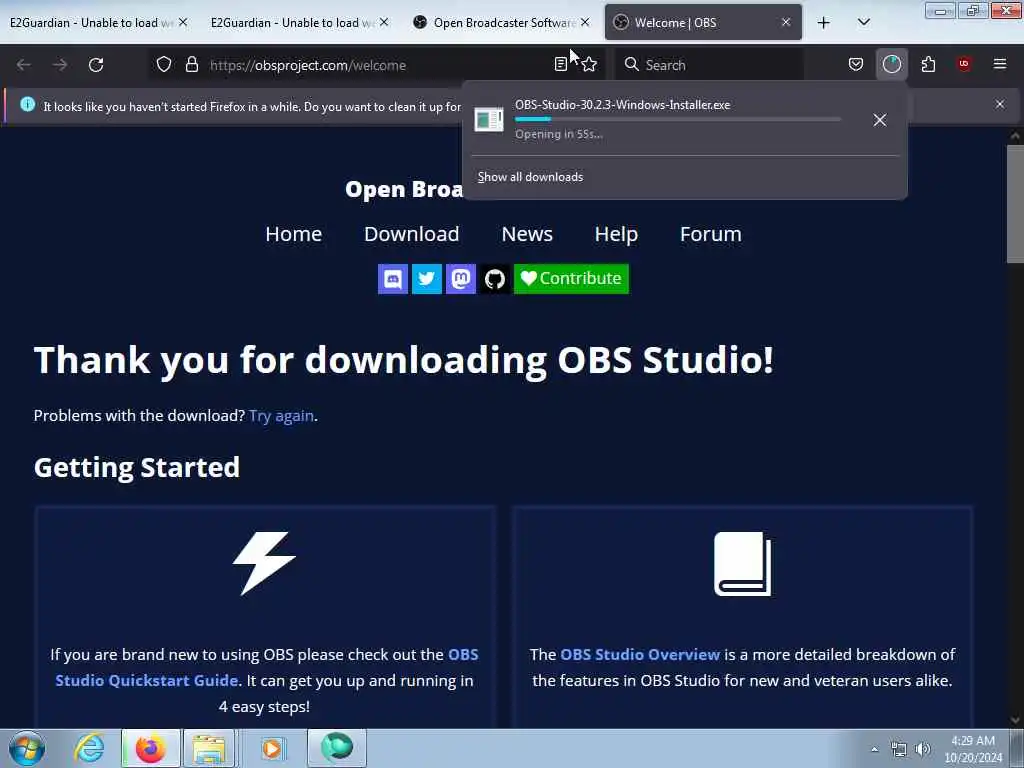This screenshot has width=1024, height=768.
Task: Click the taskbar clock showing 4:29 AM
Action: point(972,748)
